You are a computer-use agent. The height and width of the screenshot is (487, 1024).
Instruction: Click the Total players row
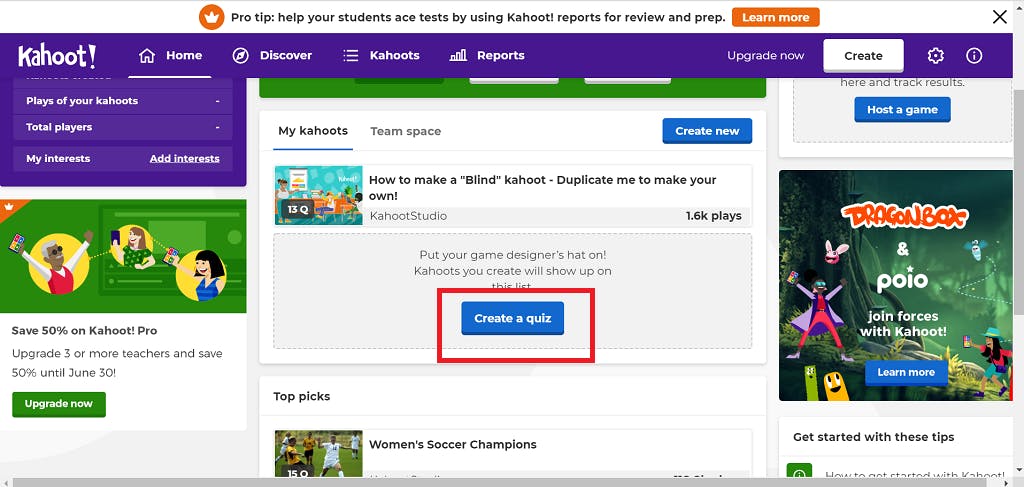123,127
